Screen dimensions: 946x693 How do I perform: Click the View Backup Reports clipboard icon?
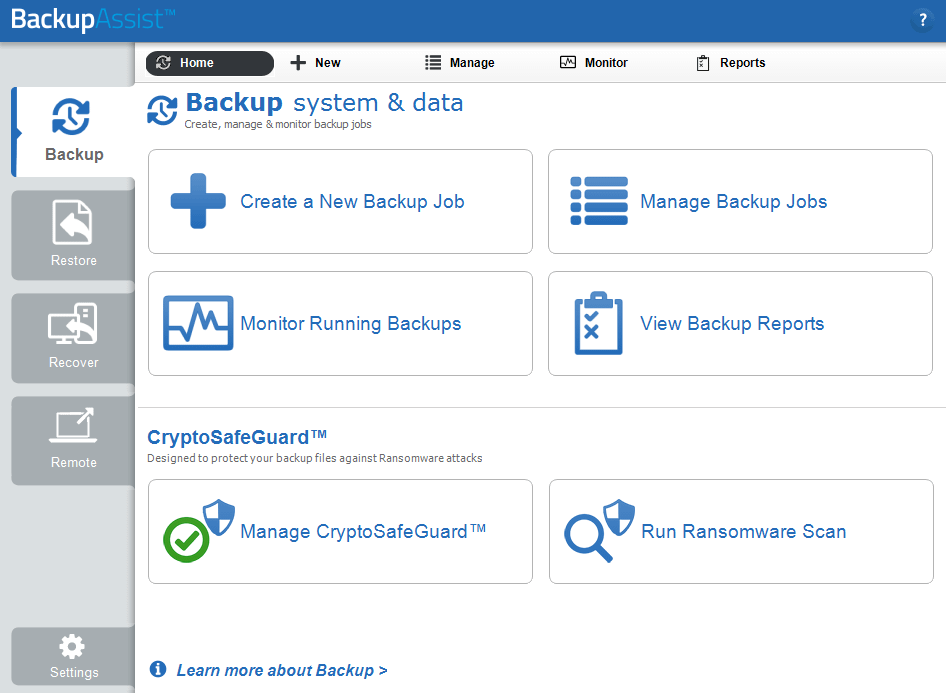click(598, 323)
